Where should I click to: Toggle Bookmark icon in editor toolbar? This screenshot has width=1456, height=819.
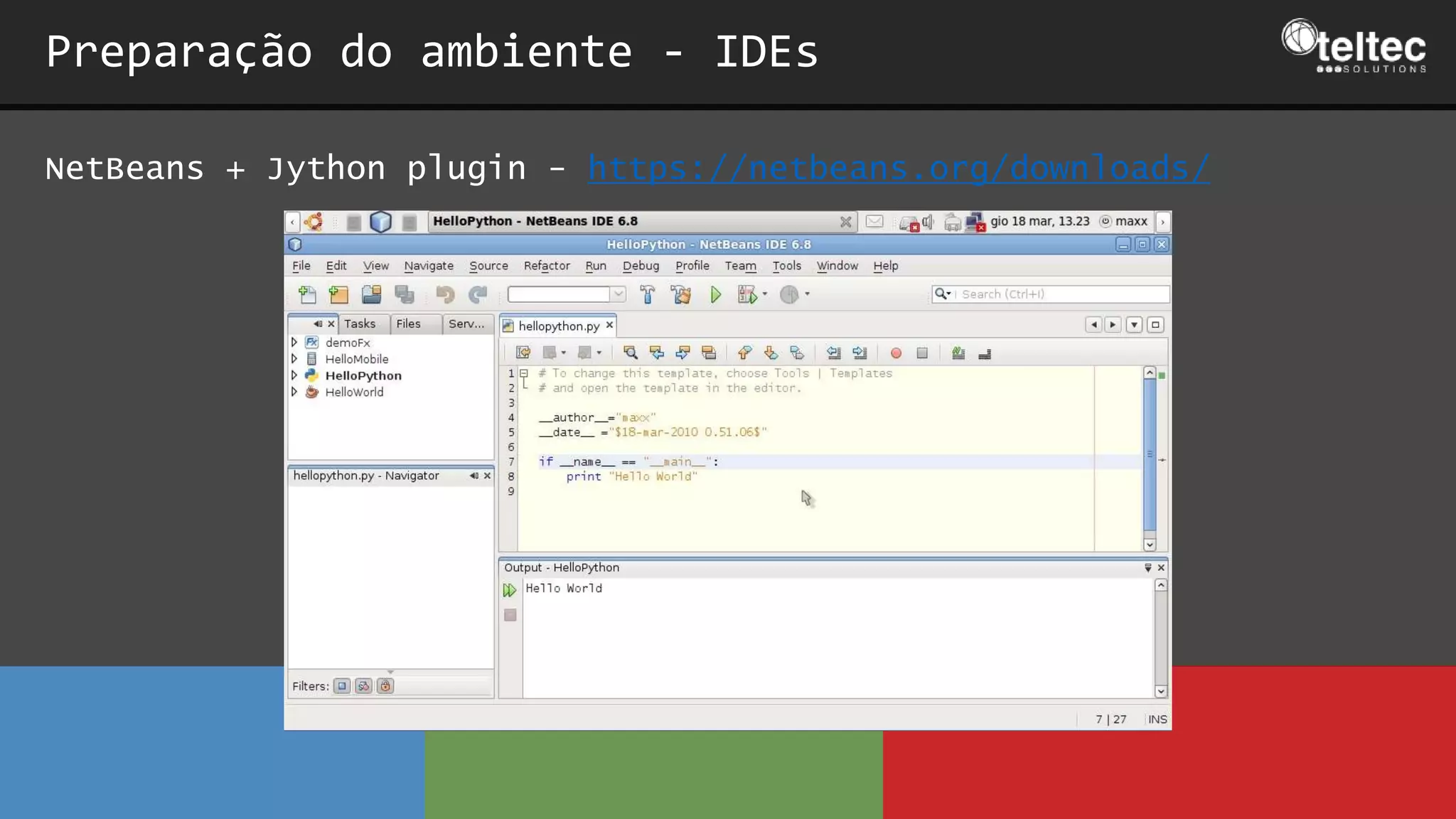[x=797, y=353]
